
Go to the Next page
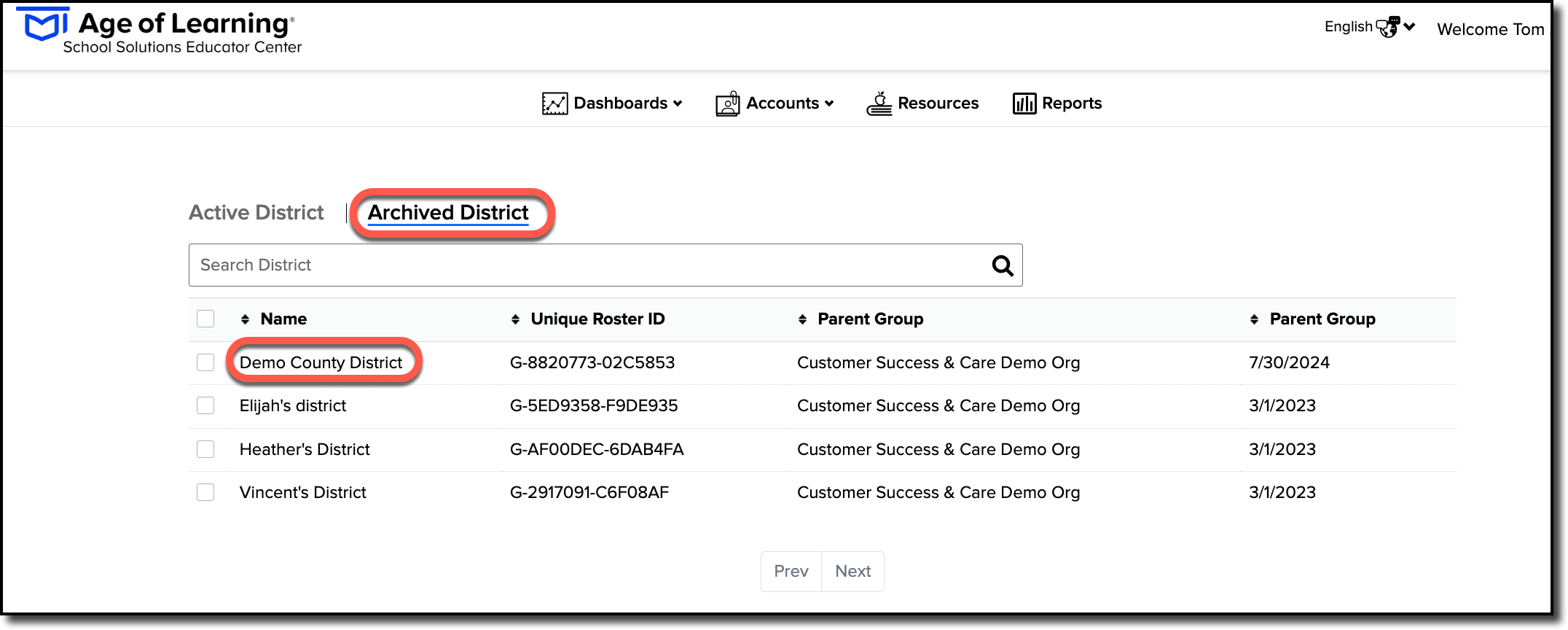pyautogui.click(x=852, y=572)
